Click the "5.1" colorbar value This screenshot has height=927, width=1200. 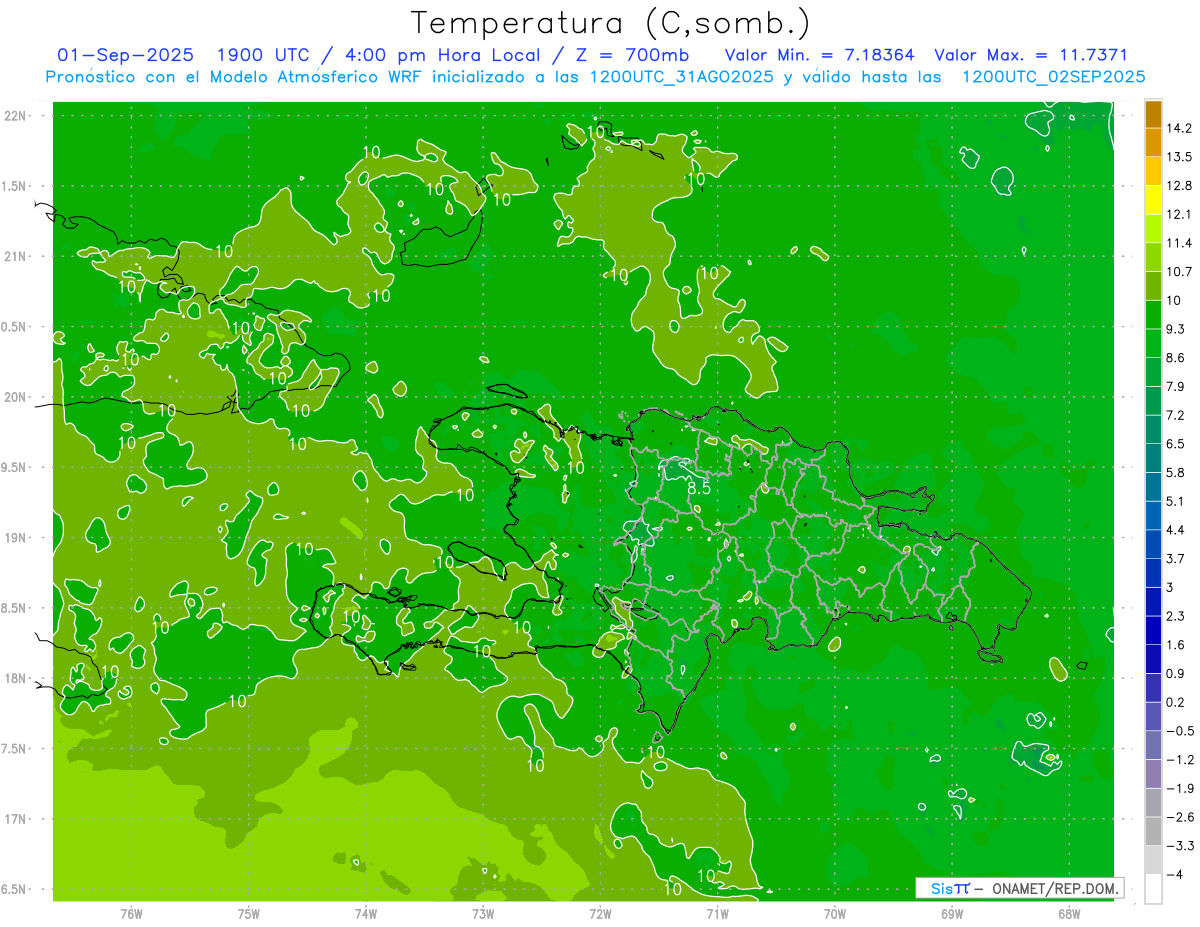(x=1175, y=501)
